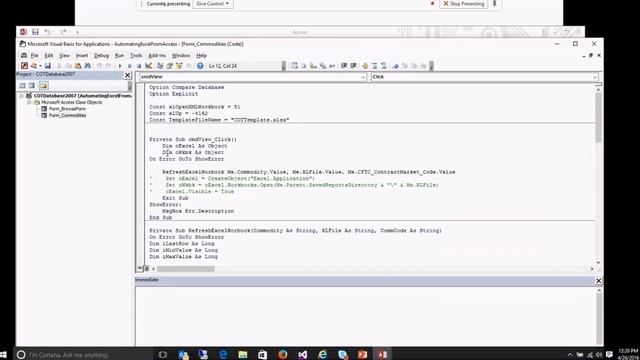
Task: Open the Windows Start menu
Action: [3, 354]
